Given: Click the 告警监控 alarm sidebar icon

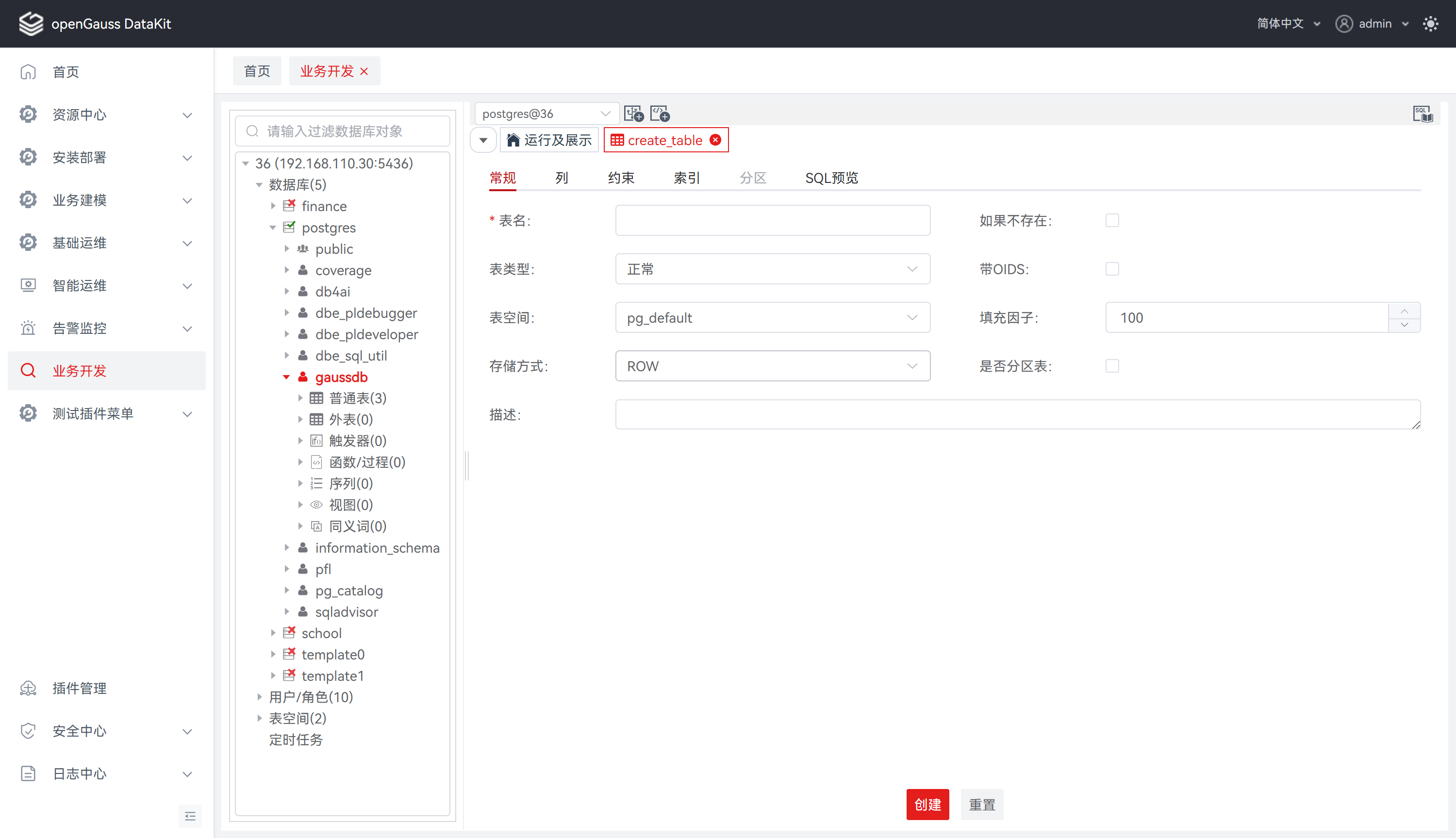Looking at the screenshot, I should click(28, 328).
